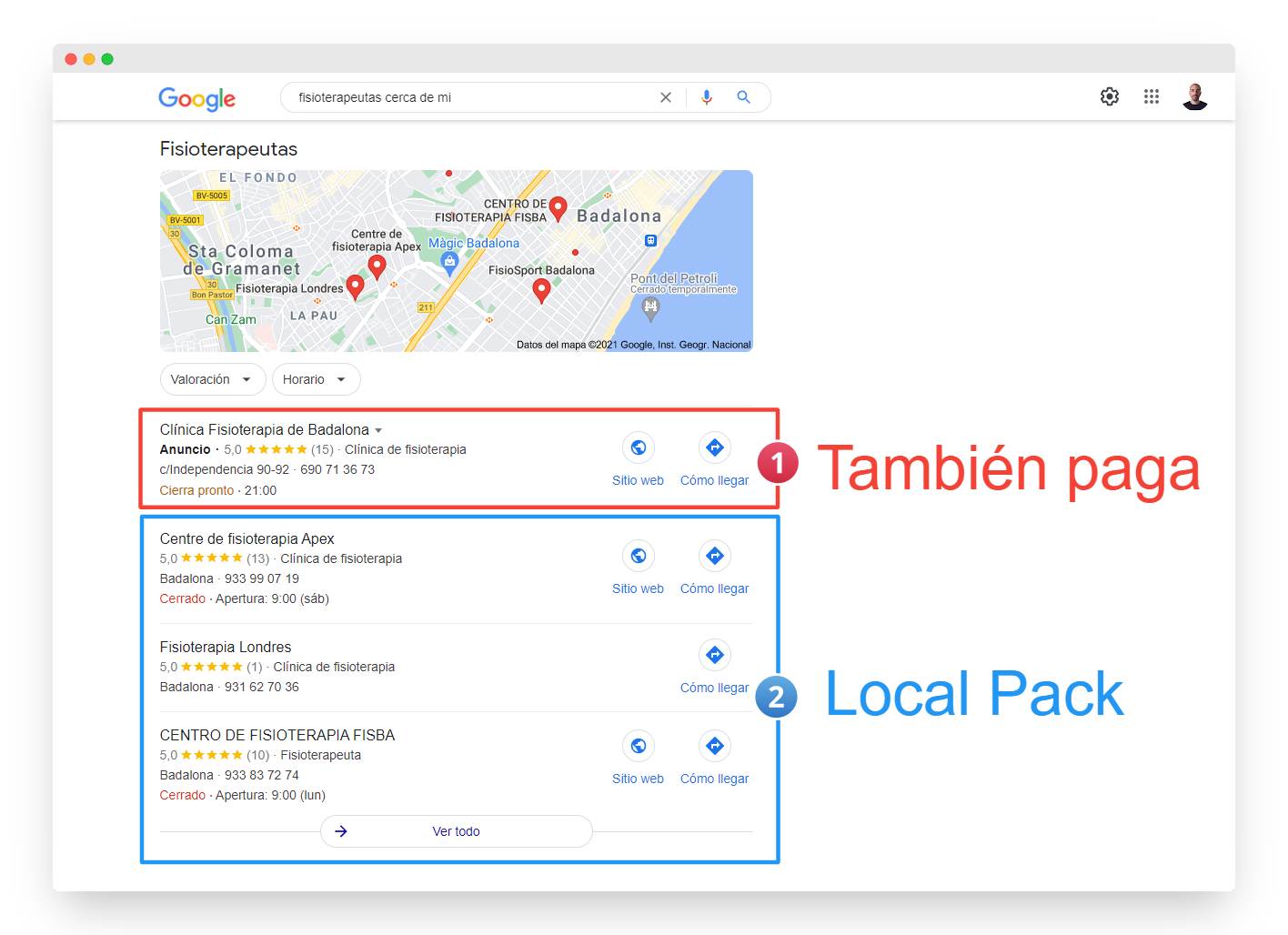Click Màgic Badalona shopping marker on map
The width and height of the screenshot is (1288, 935).
tap(449, 264)
